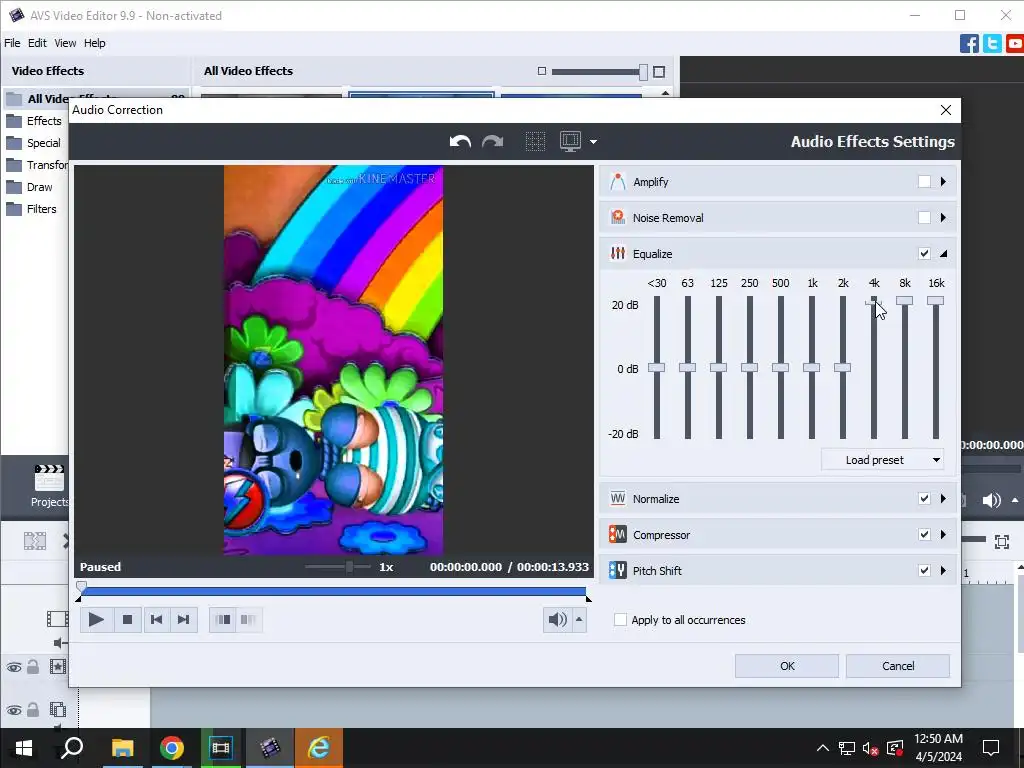Click the <30 Hz equalizer slider handle
This screenshot has width=1024, height=768.
point(656,368)
